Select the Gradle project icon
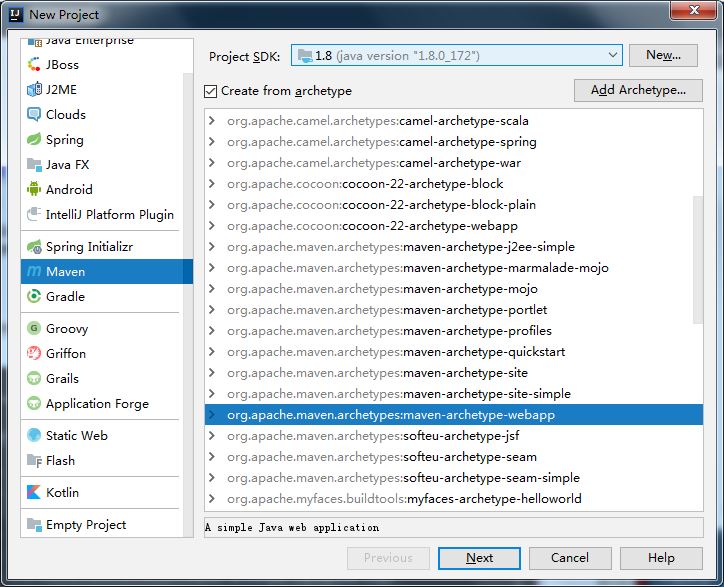The width and height of the screenshot is (724, 587). pos(34,296)
